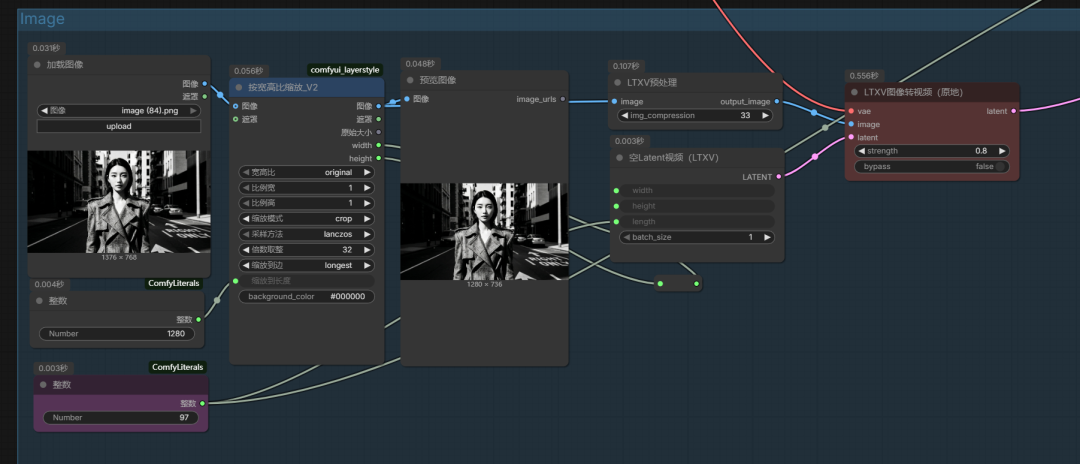Collapse the LTXV图像转视频 node title dot
Image resolution: width=1080 pixels, height=464 pixels.
pyautogui.click(x=855, y=92)
